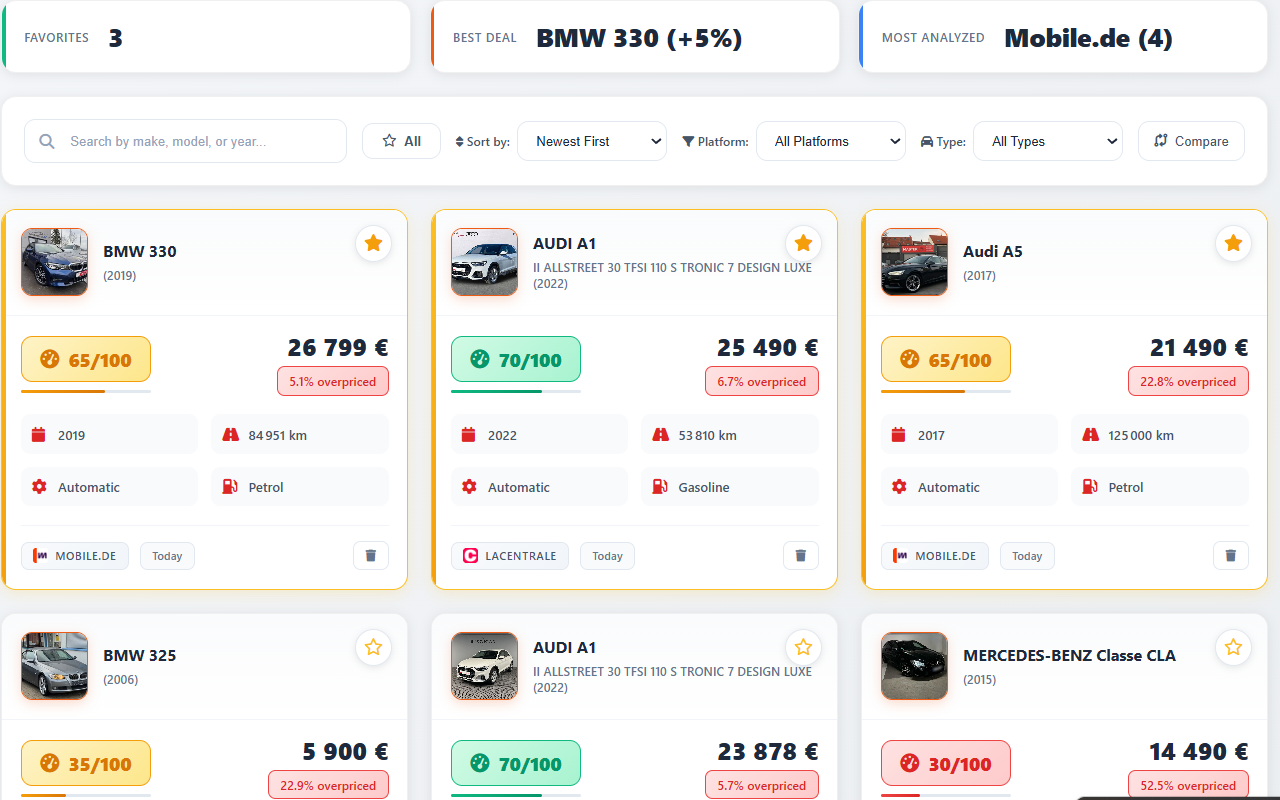Image resolution: width=1280 pixels, height=800 pixels.
Task: Click the Compare button
Action: [x=1191, y=141]
